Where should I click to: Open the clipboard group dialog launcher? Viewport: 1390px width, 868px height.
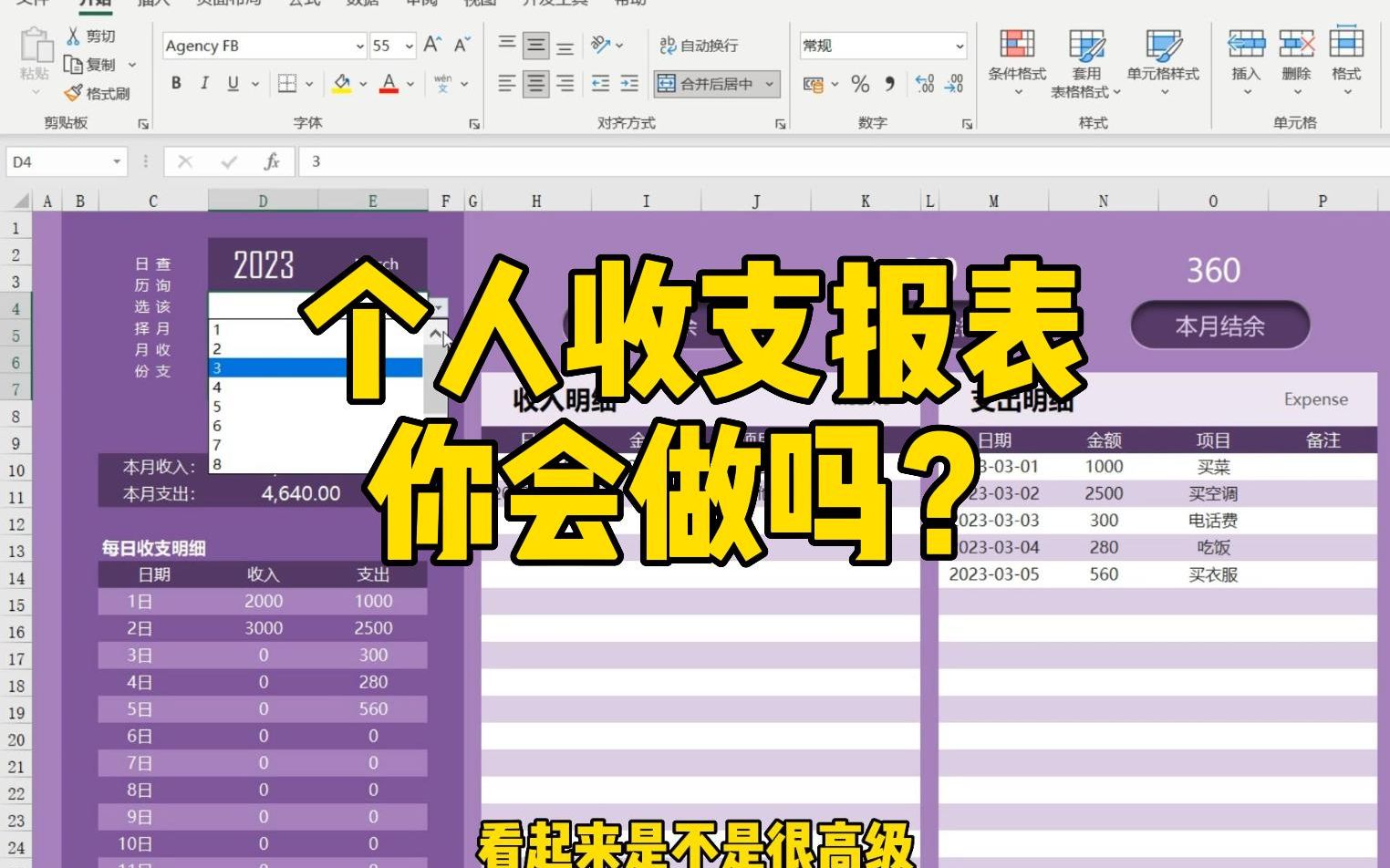pos(143,124)
